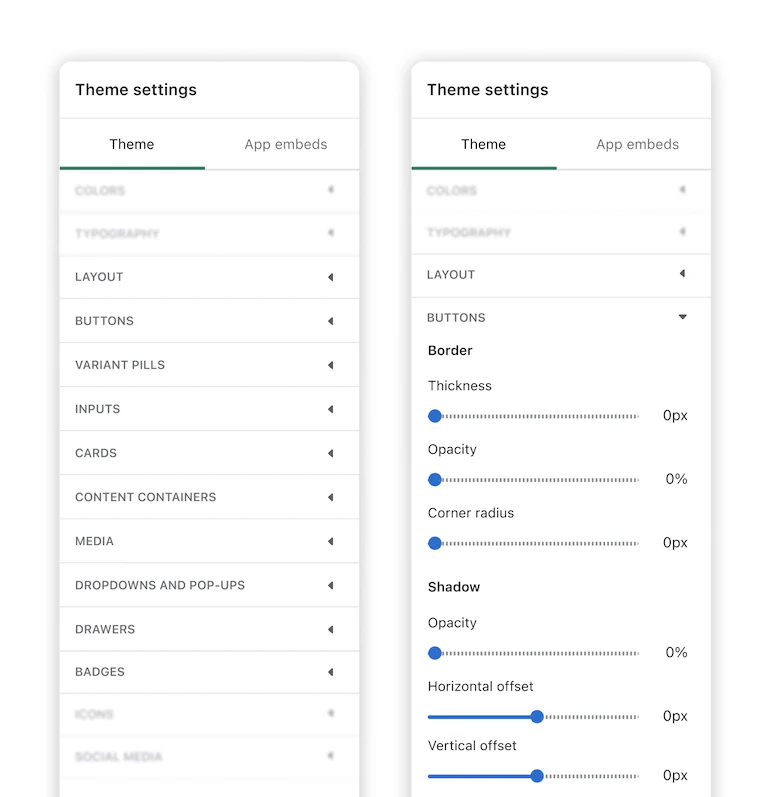Expand the Dropdowns and Pop-ups arrow

pyautogui.click(x=331, y=586)
